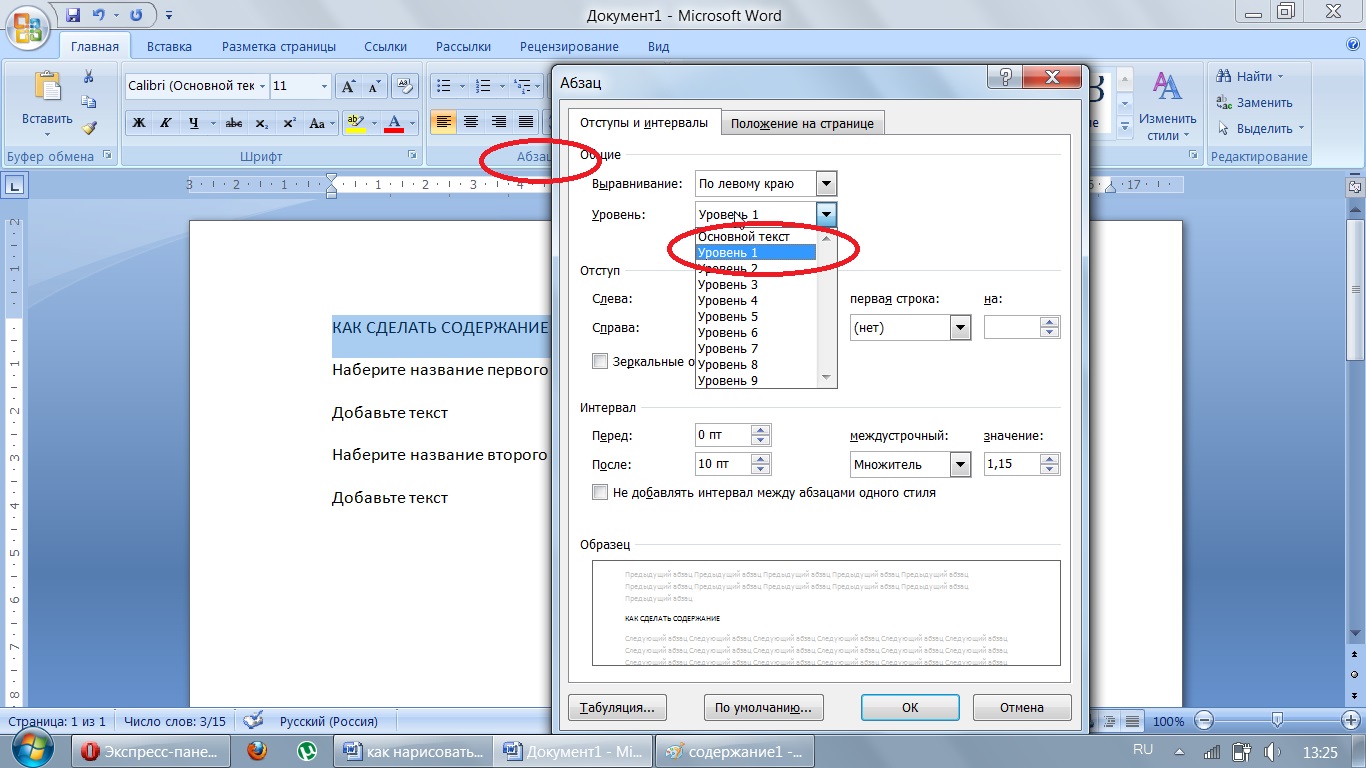The height and width of the screenshot is (768, 1366).
Task: Open the Вставка ribbon tab
Action: coord(169,46)
